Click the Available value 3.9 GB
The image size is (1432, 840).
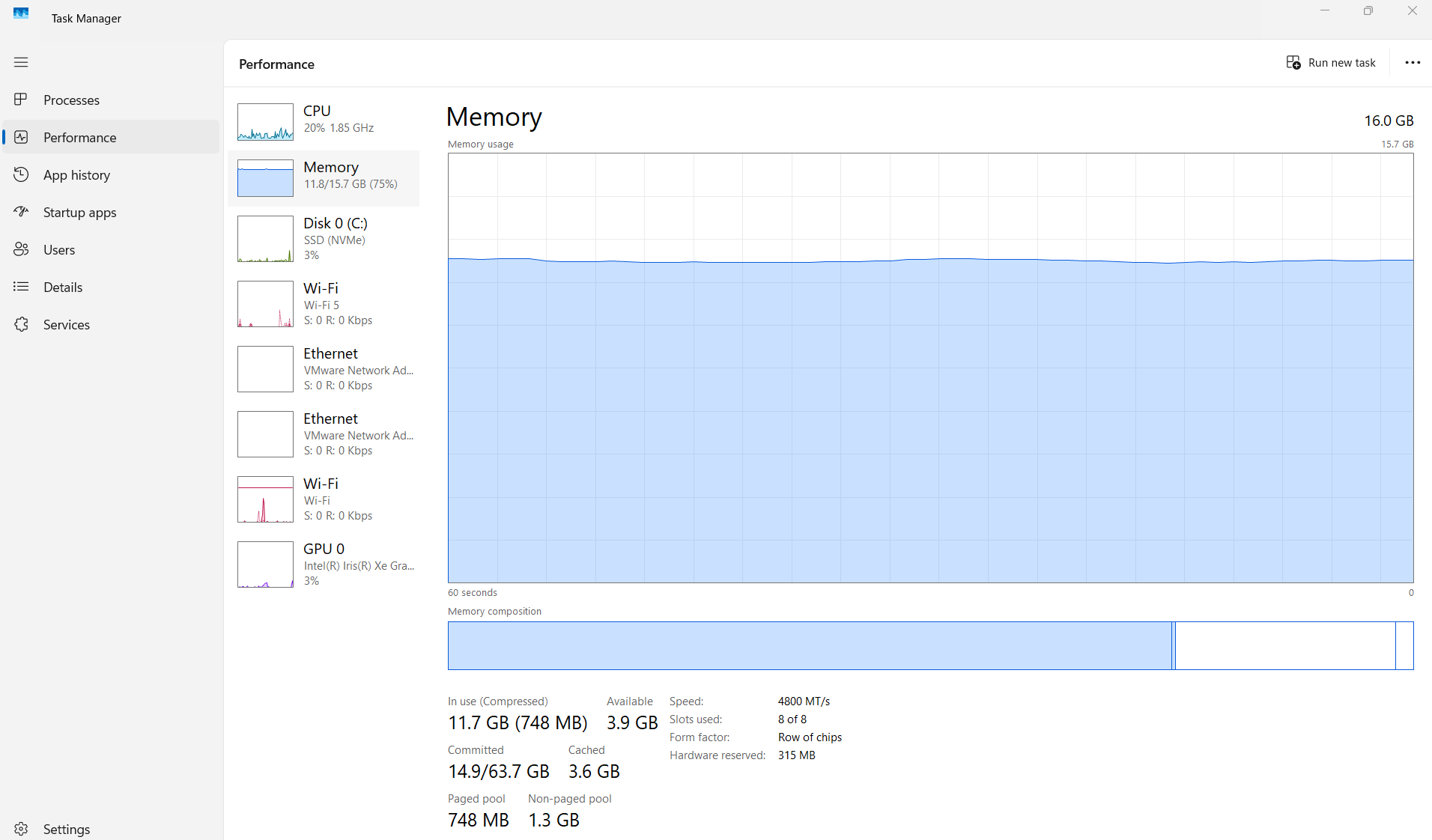(632, 722)
